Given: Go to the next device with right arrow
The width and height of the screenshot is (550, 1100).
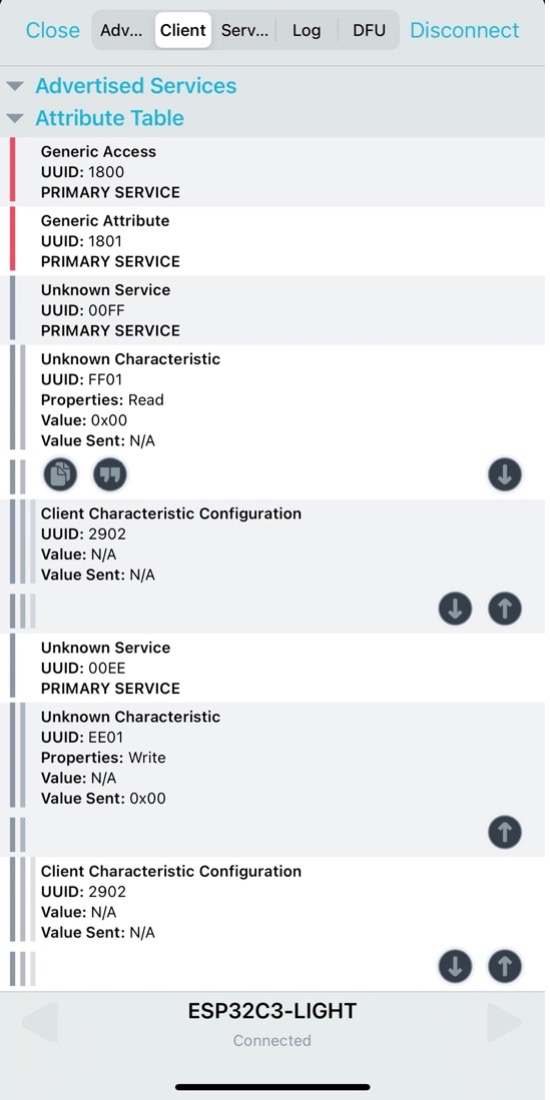Looking at the screenshot, I should coord(505,1021).
